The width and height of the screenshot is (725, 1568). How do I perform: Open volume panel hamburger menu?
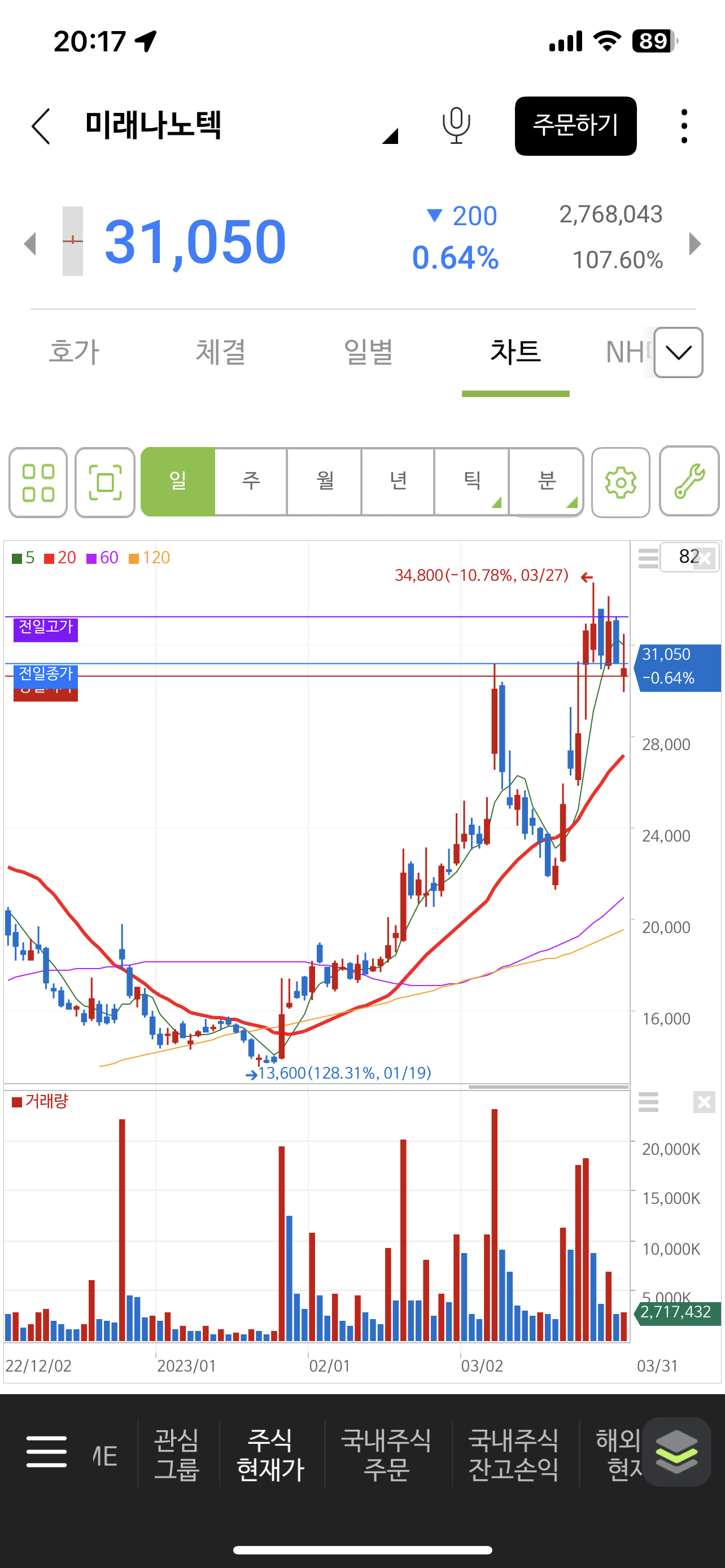(648, 1102)
